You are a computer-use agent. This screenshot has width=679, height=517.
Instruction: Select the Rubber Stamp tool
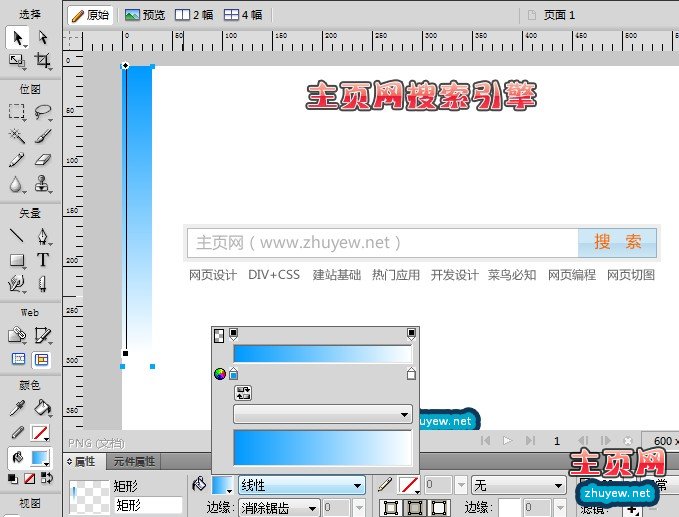click(x=42, y=184)
